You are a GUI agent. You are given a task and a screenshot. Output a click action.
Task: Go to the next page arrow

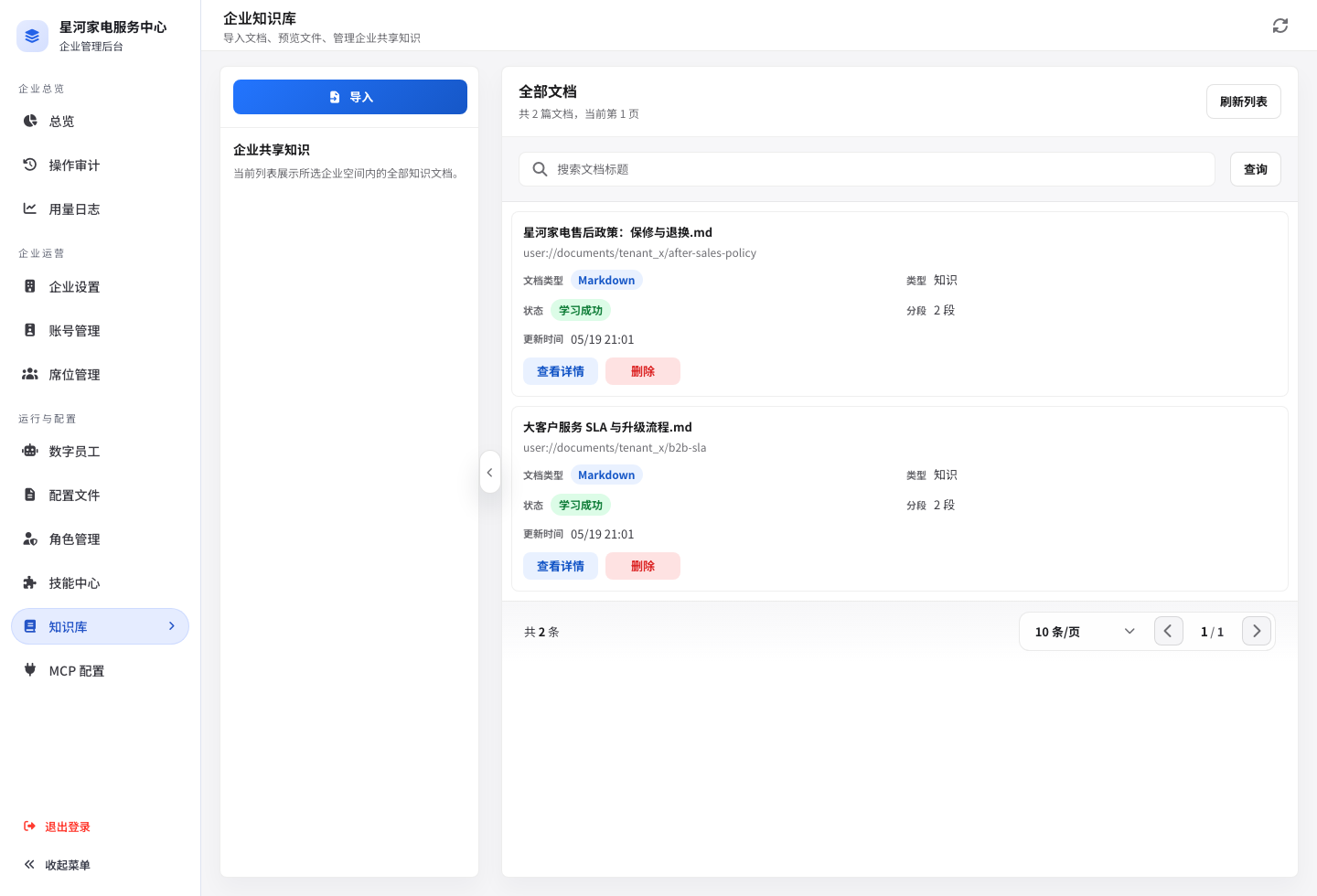click(1257, 631)
